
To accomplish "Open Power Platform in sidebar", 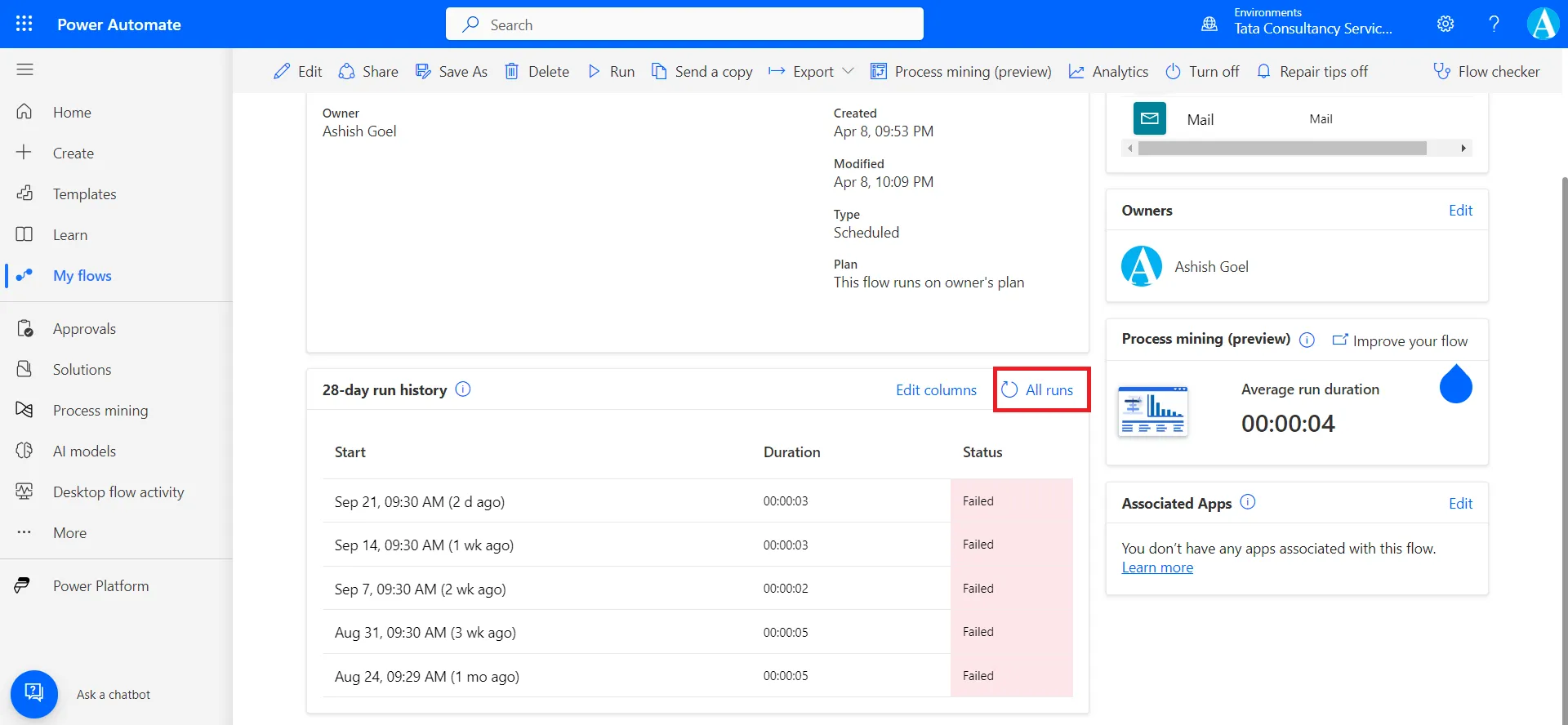I will pos(116,585).
